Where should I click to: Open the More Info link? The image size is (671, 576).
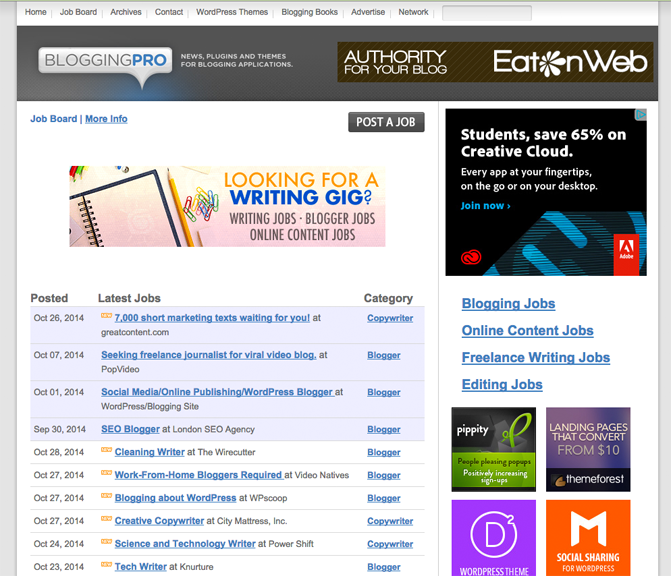(x=106, y=119)
